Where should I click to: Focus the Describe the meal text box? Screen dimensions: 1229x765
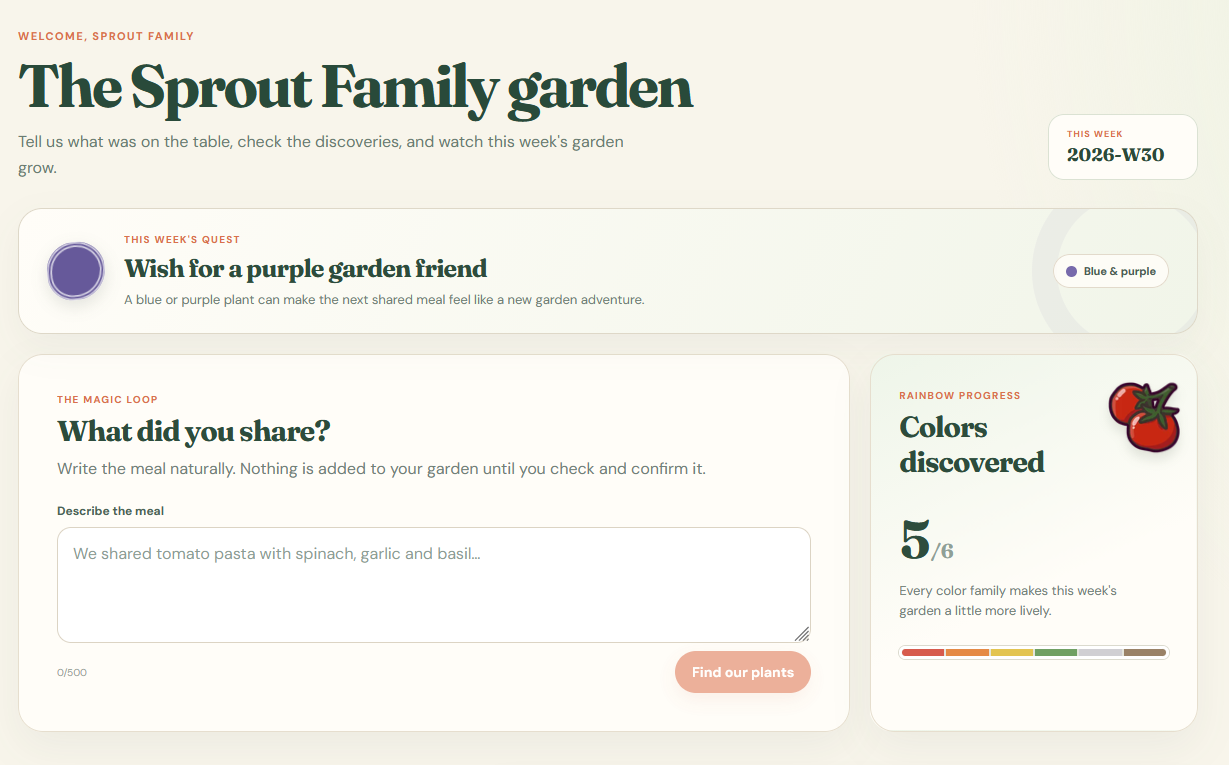[434, 585]
